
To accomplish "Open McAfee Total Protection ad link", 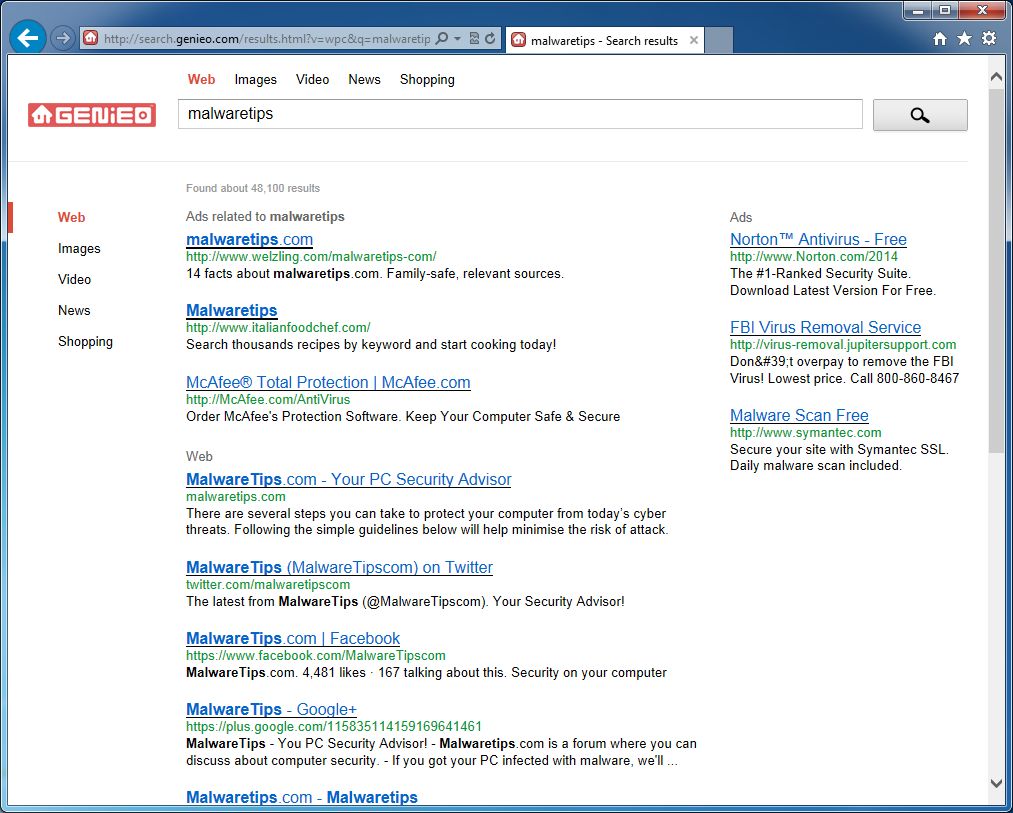I will [328, 382].
